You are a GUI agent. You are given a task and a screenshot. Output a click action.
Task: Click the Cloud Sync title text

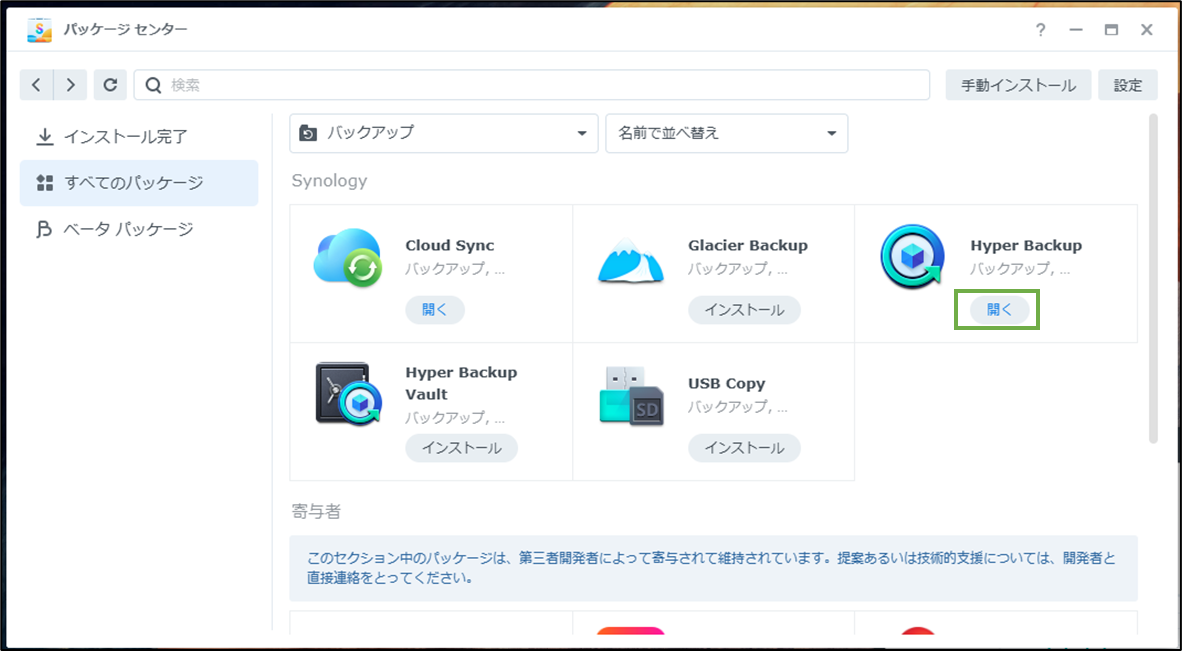pyautogui.click(x=450, y=246)
